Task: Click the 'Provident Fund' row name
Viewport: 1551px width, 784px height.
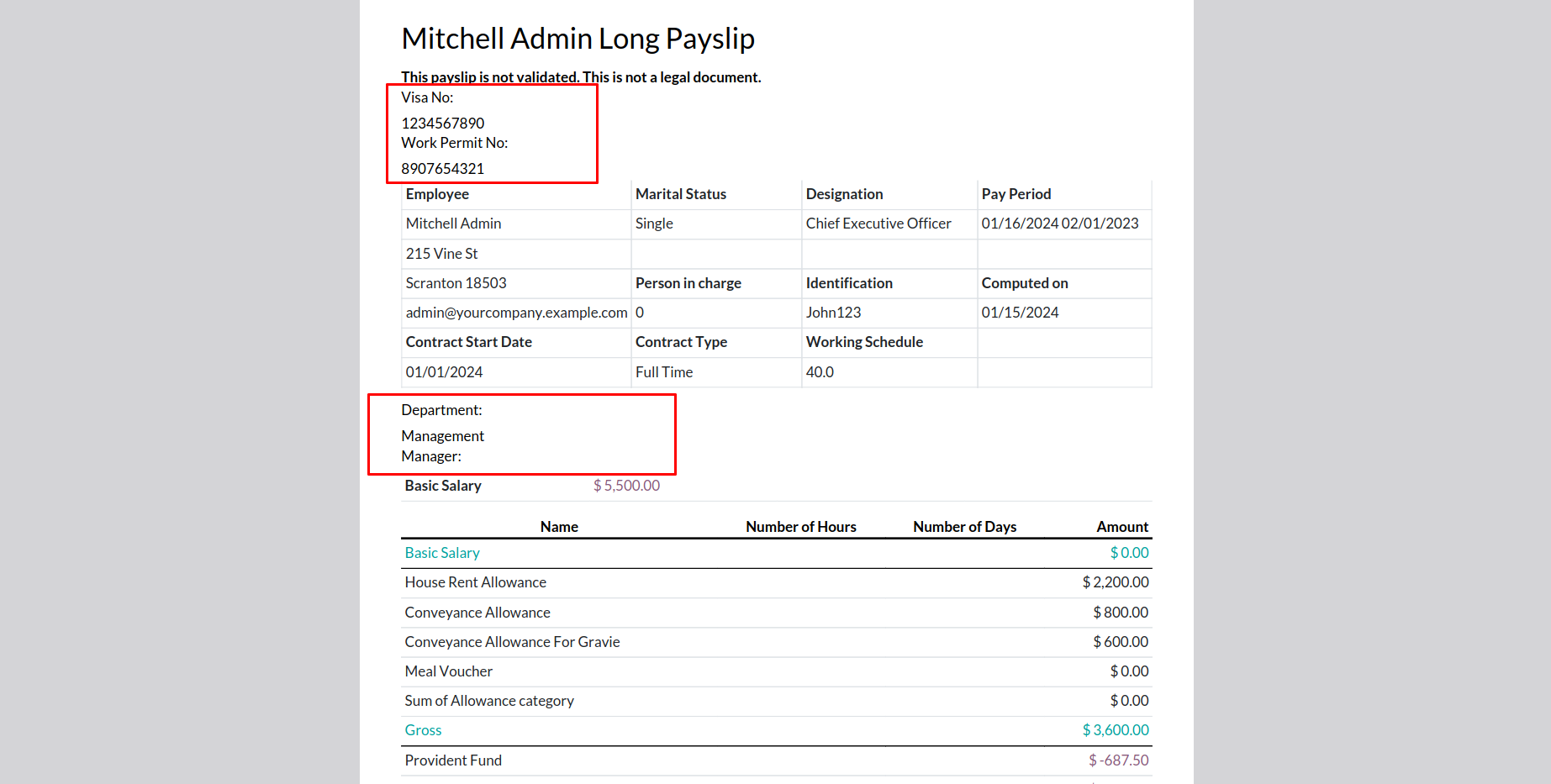Action: (x=453, y=760)
